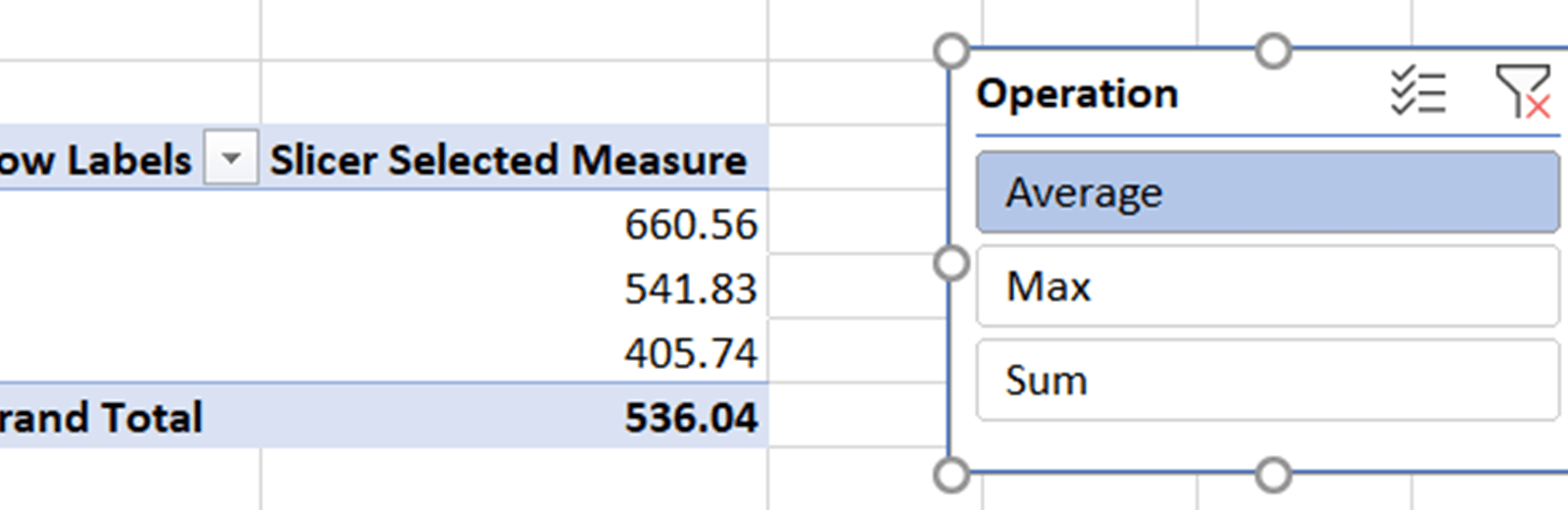
Task: Open the Row Labels filter dropdown
Action: (x=231, y=159)
